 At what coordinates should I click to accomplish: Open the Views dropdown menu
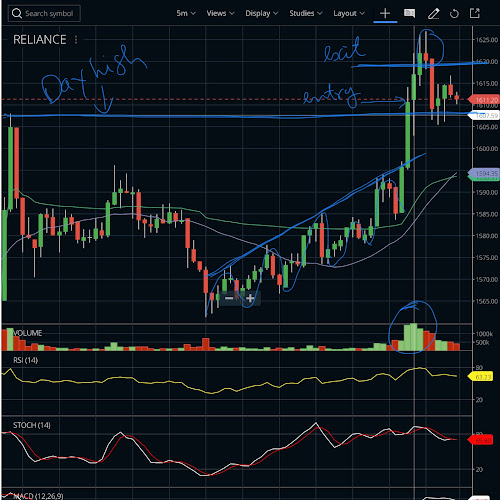pyautogui.click(x=220, y=13)
